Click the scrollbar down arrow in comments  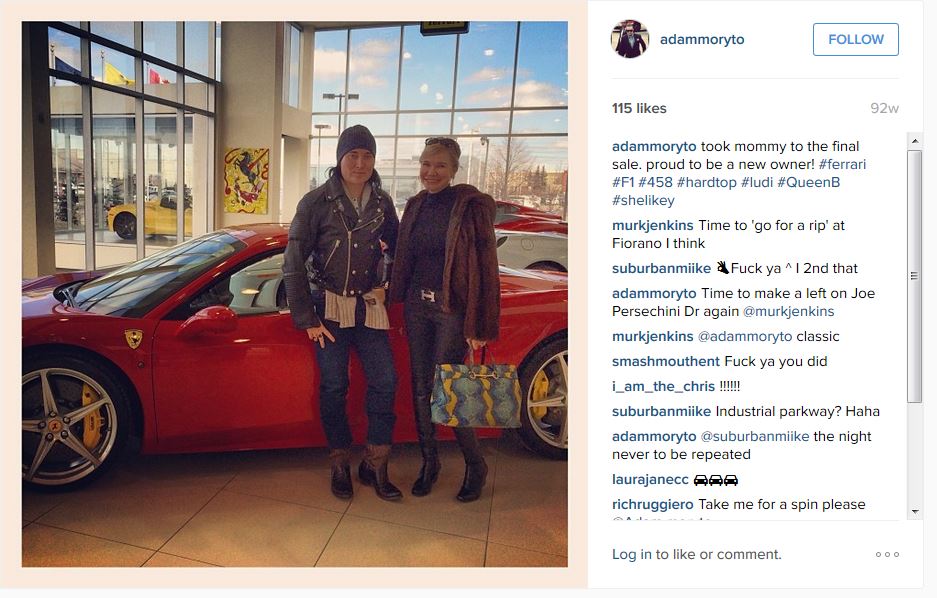[914, 512]
